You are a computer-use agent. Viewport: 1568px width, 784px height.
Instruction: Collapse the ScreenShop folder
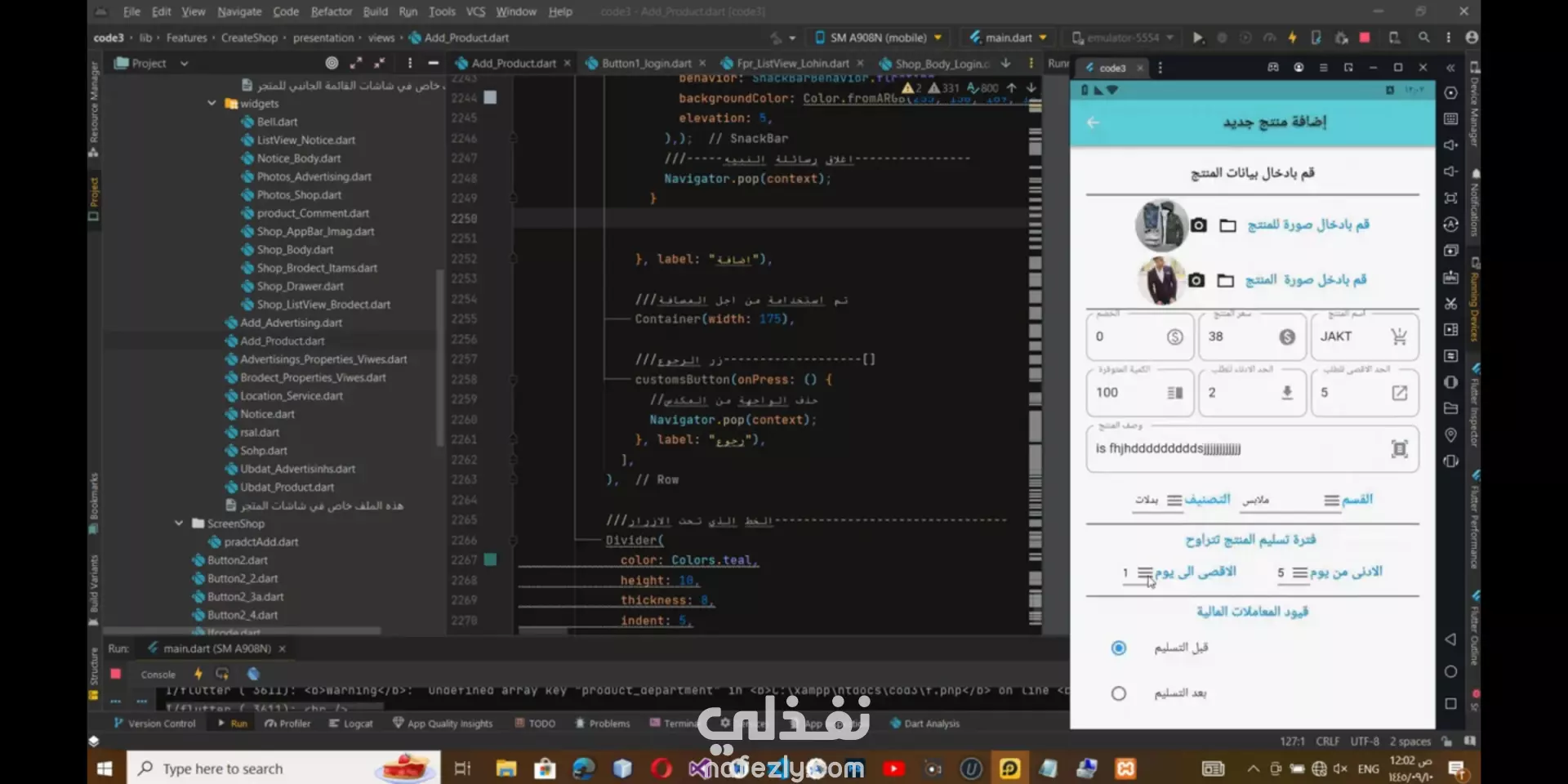click(x=179, y=523)
